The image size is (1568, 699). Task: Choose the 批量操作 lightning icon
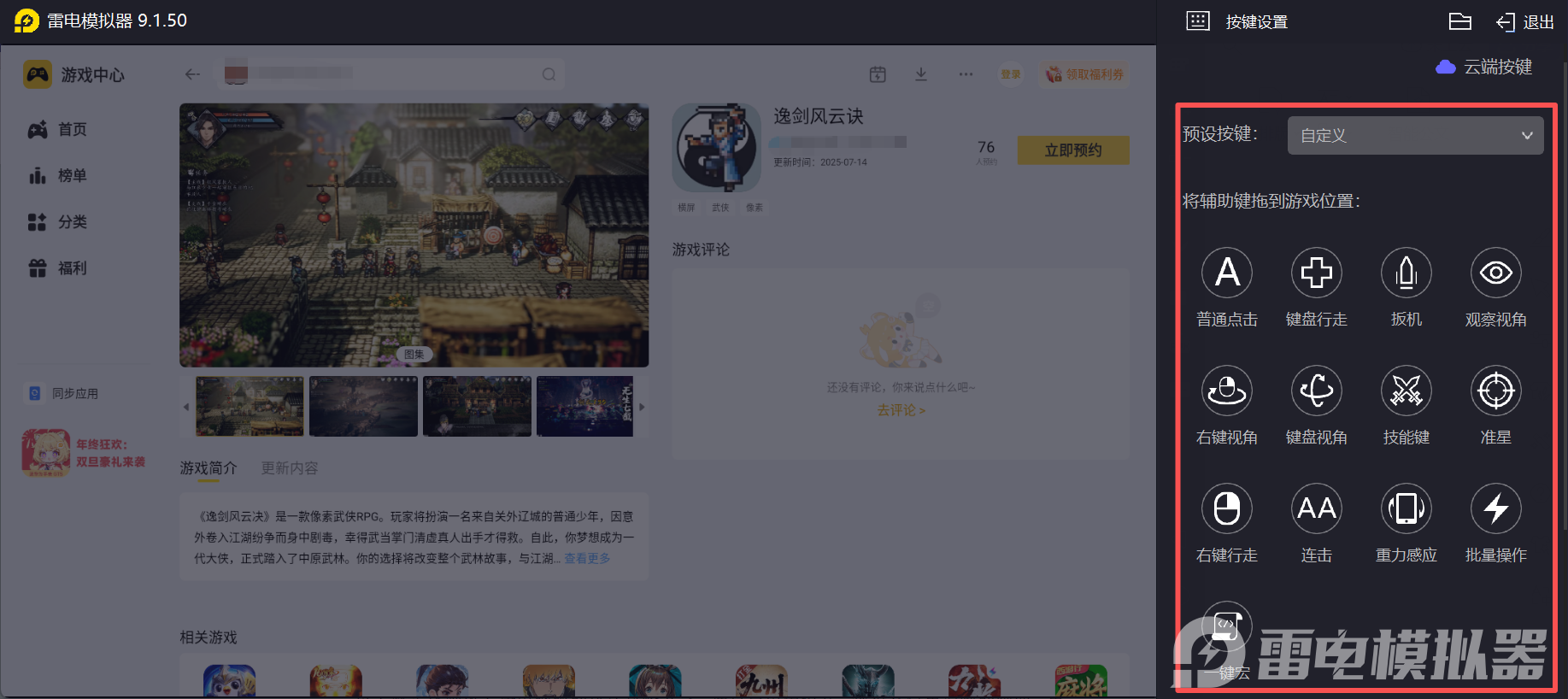pos(1496,508)
